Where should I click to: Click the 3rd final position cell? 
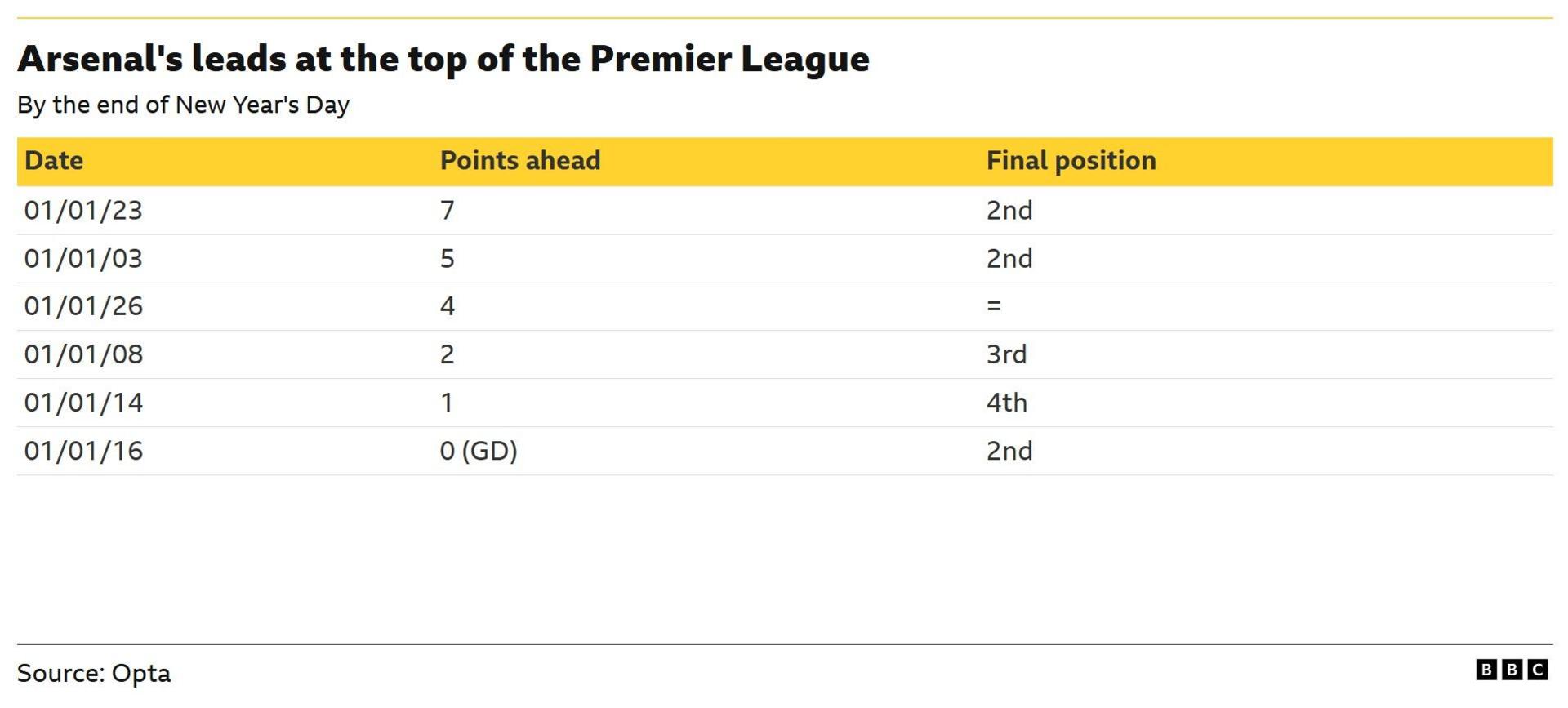point(1006,354)
